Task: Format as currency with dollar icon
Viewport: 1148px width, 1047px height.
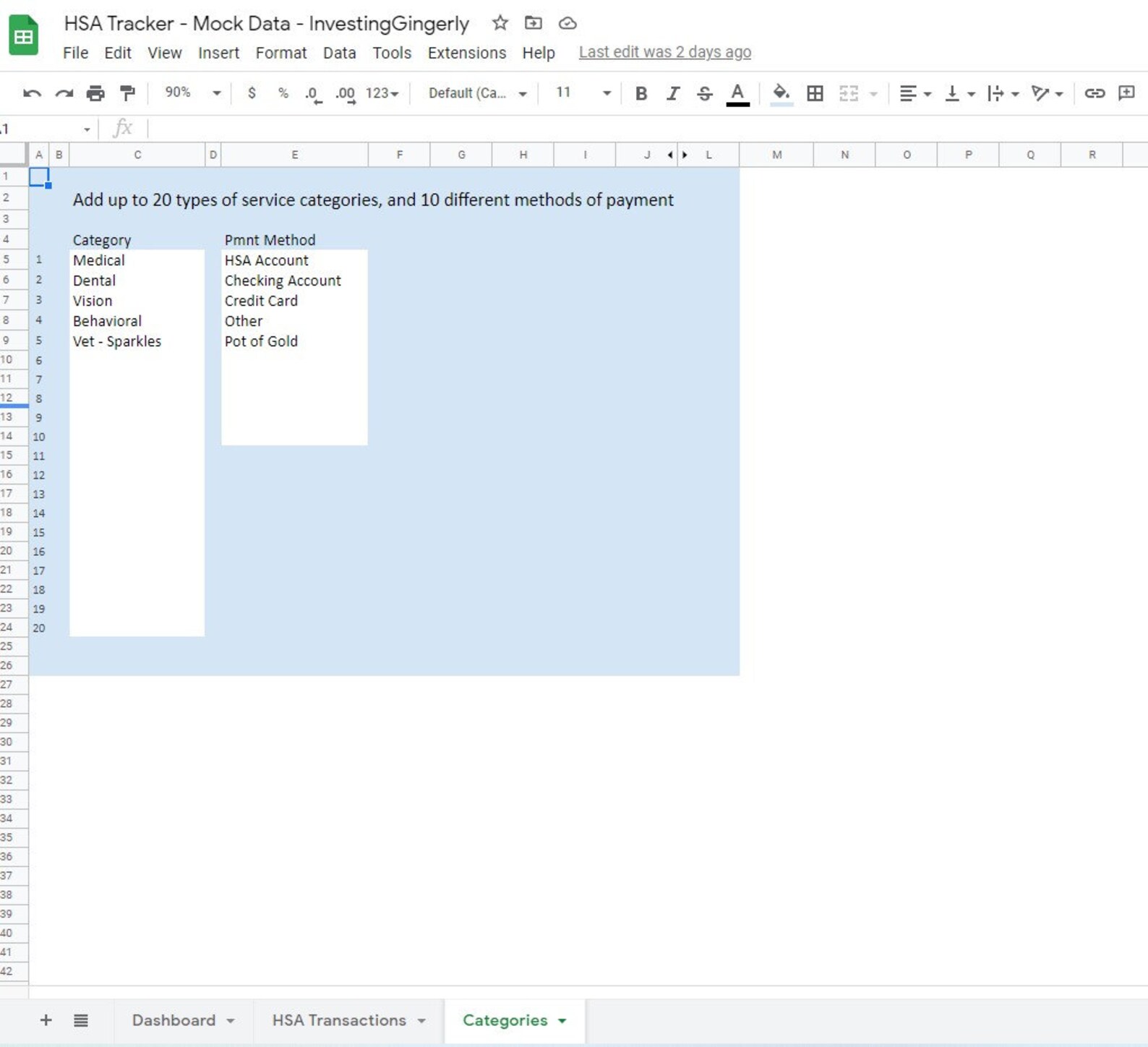Action: tap(252, 93)
